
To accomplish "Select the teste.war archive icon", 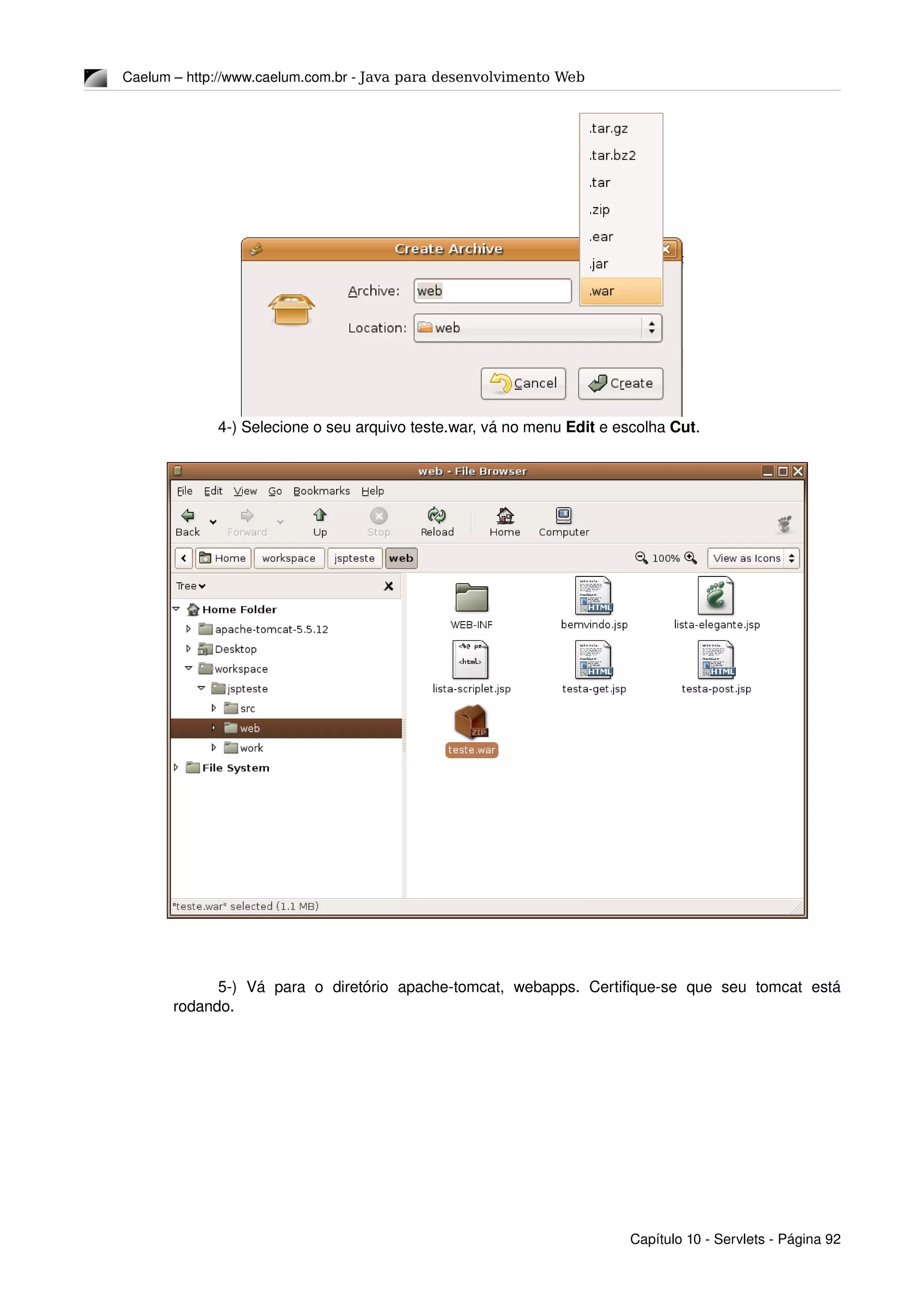I will pyautogui.click(x=471, y=722).
